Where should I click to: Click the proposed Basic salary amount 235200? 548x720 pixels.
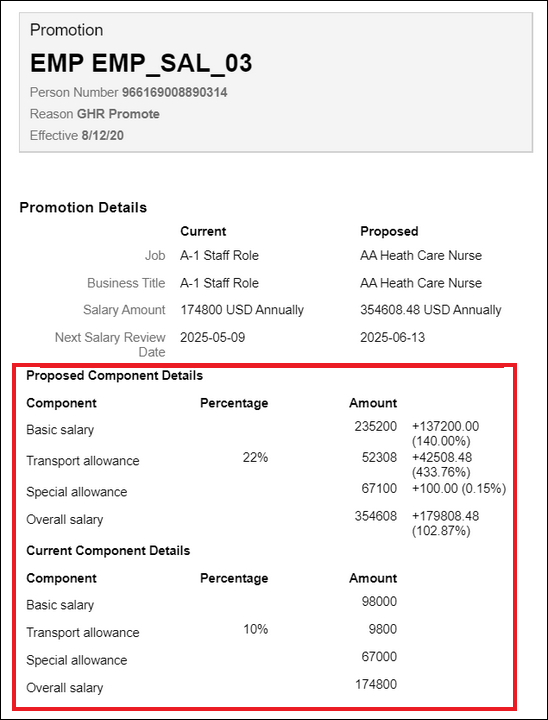pos(375,427)
